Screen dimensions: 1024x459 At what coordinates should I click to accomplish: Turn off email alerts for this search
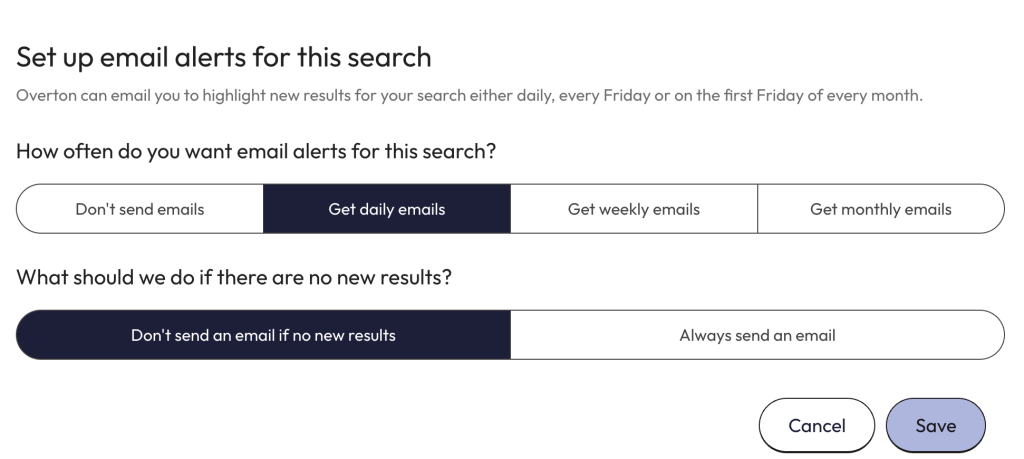click(140, 209)
